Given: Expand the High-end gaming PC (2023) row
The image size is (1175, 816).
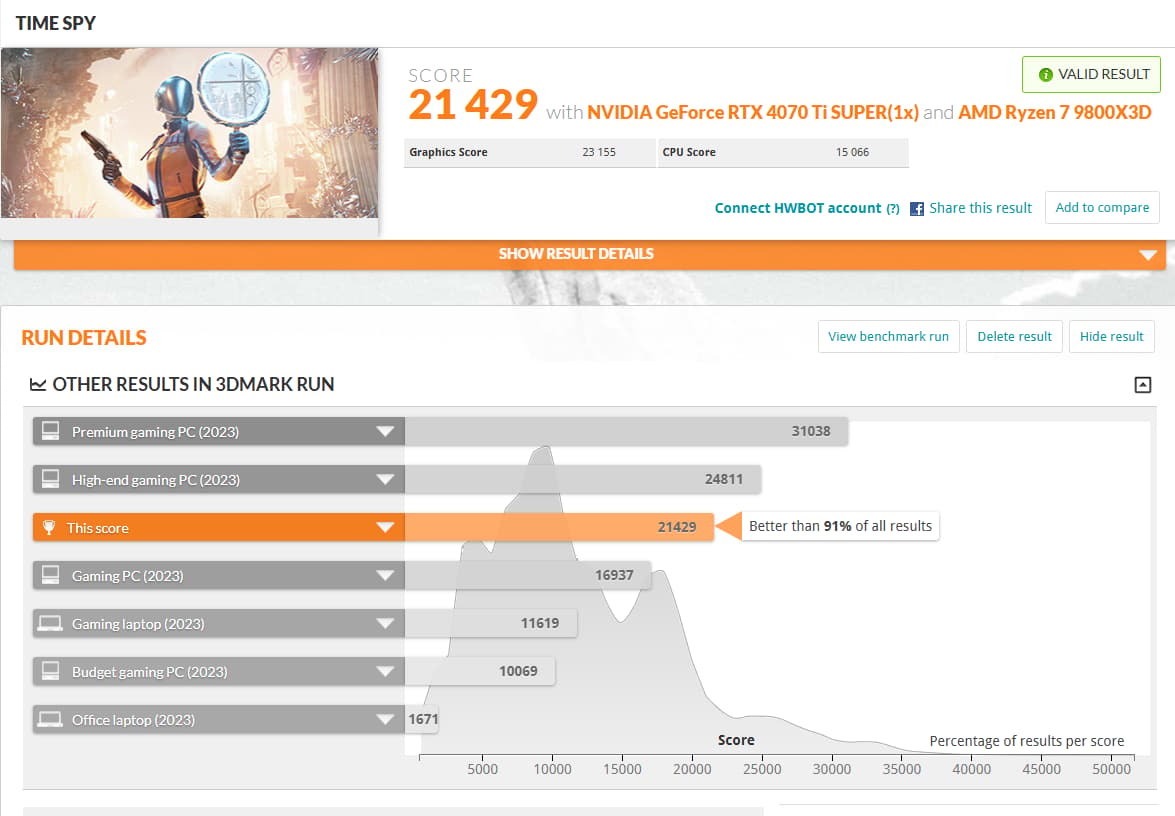Looking at the screenshot, I should pos(219,480).
